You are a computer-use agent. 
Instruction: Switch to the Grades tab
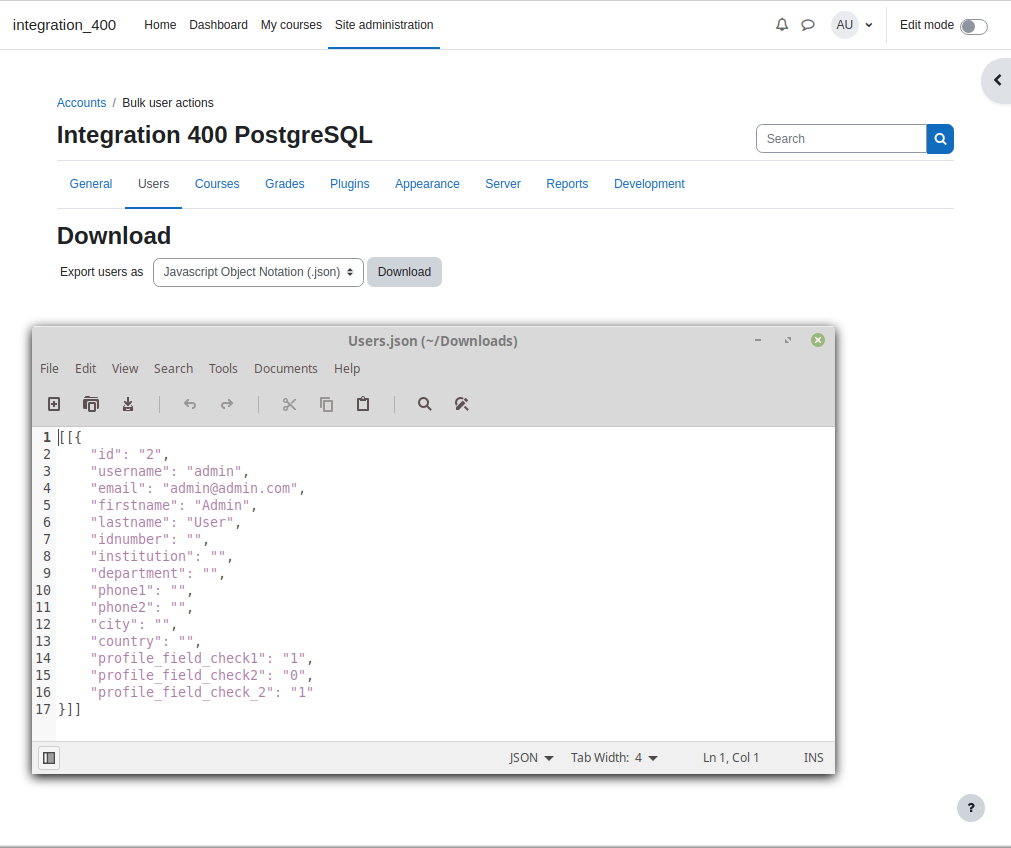coord(284,184)
